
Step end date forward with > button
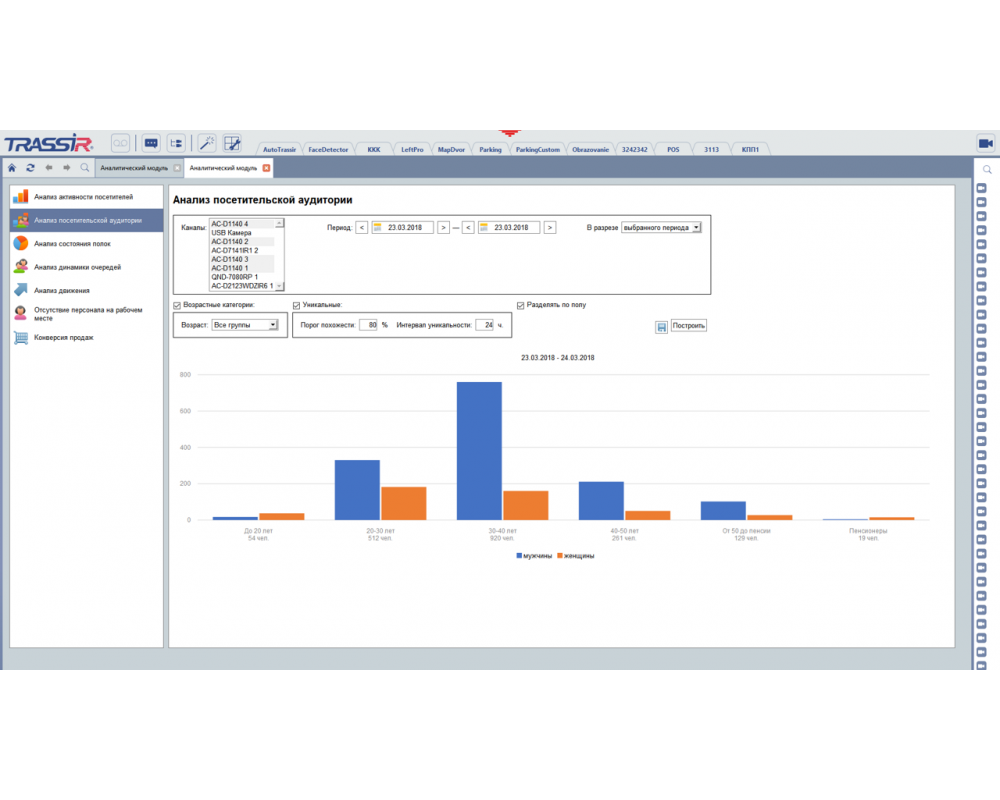coord(550,228)
